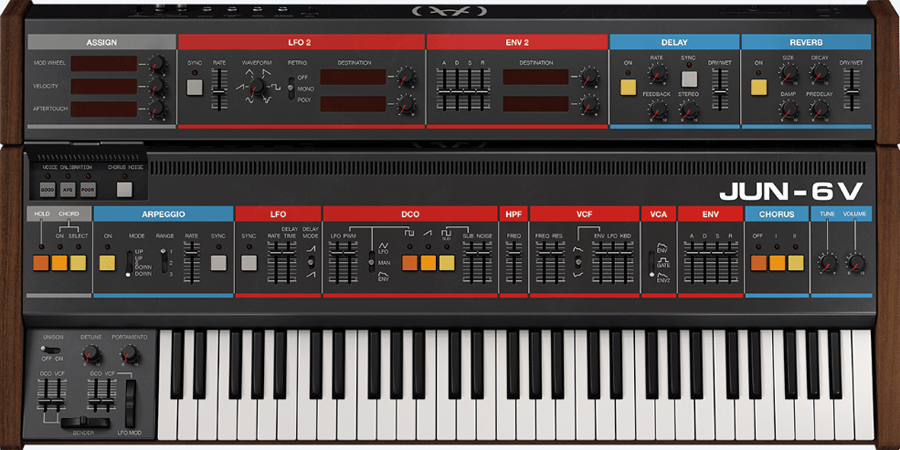Click the second ENV 2 destination amount knob
The height and width of the screenshot is (450, 900).
589,104
